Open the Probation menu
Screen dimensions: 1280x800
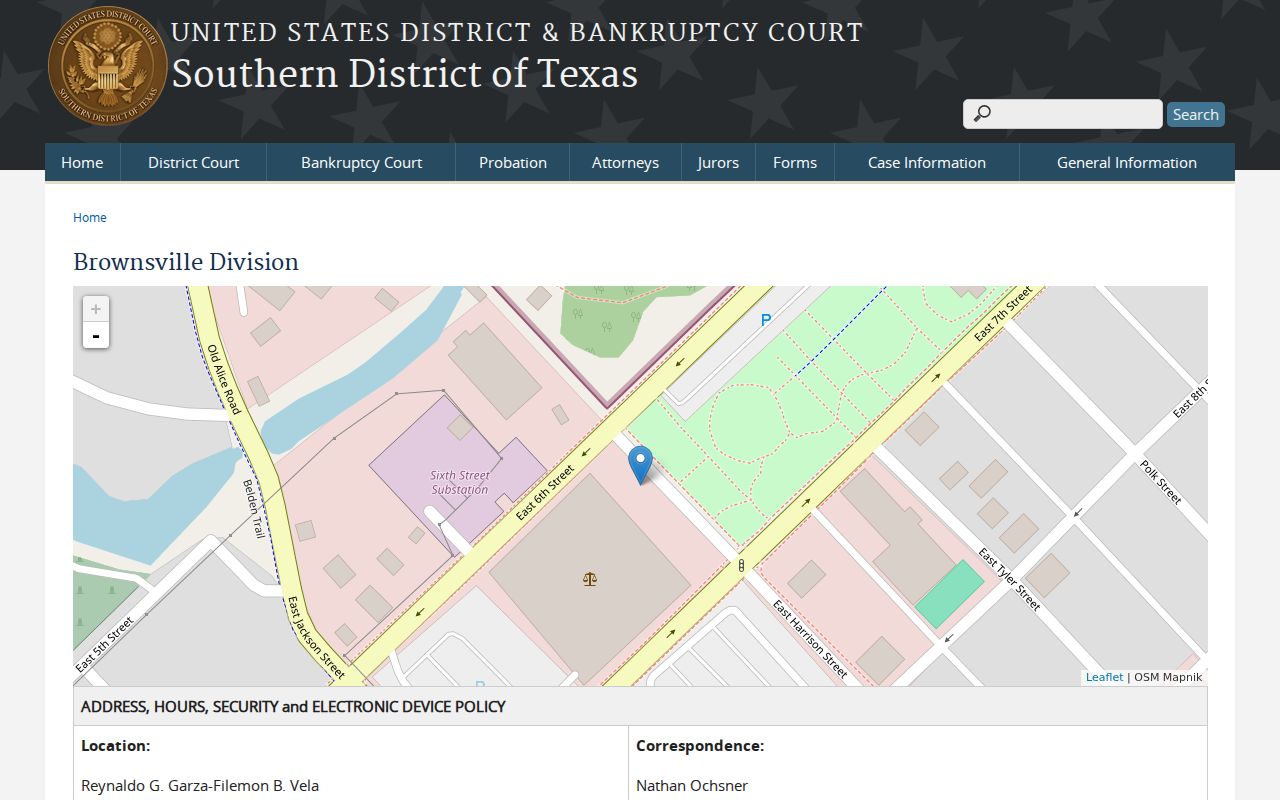(x=513, y=162)
